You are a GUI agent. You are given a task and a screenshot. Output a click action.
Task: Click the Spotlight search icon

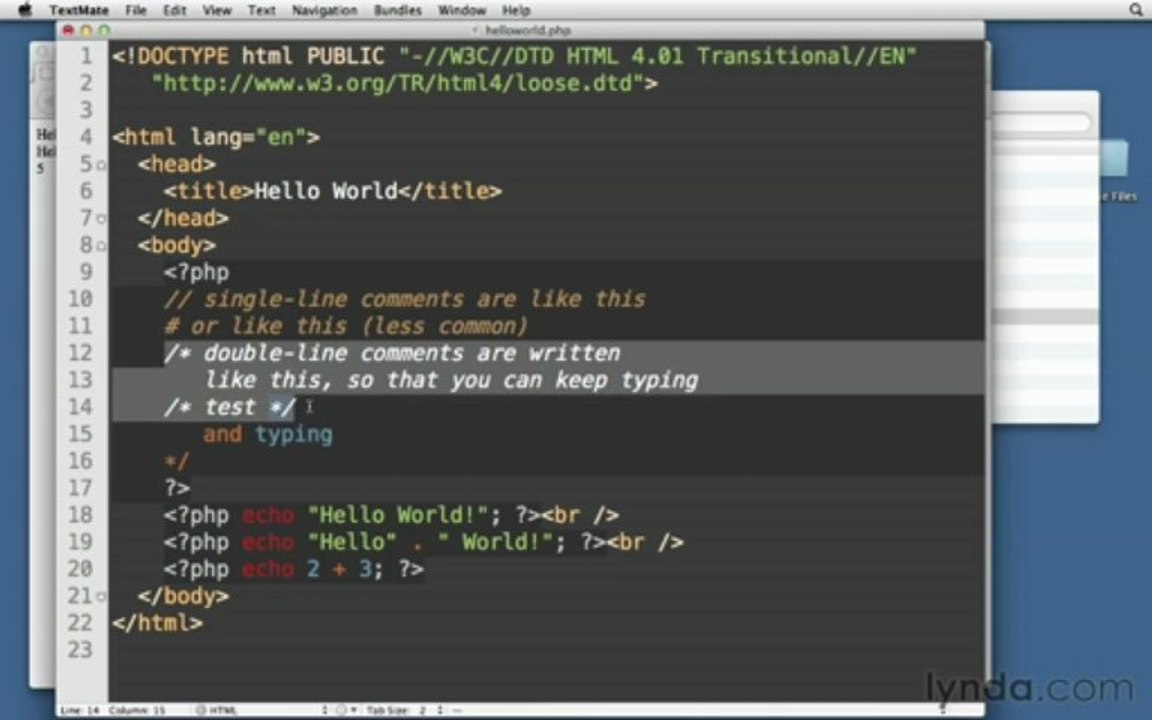pos(1136,10)
